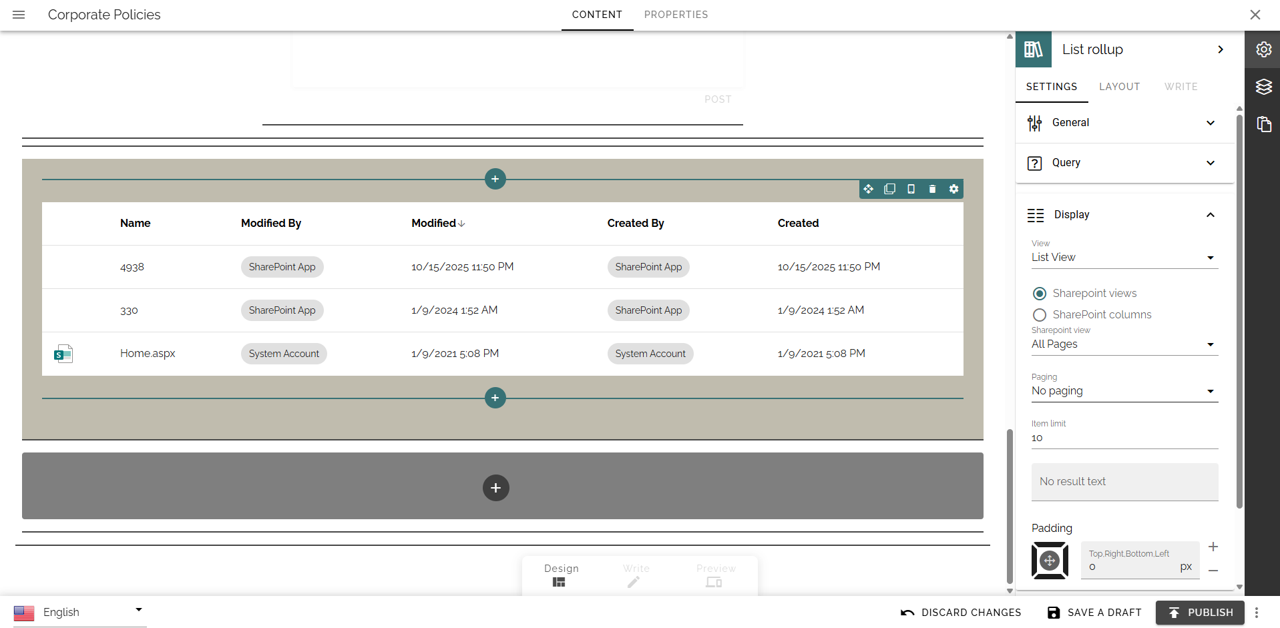Open the 4938 list item
This screenshot has width=1280, height=628.
click(x=132, y=267)
